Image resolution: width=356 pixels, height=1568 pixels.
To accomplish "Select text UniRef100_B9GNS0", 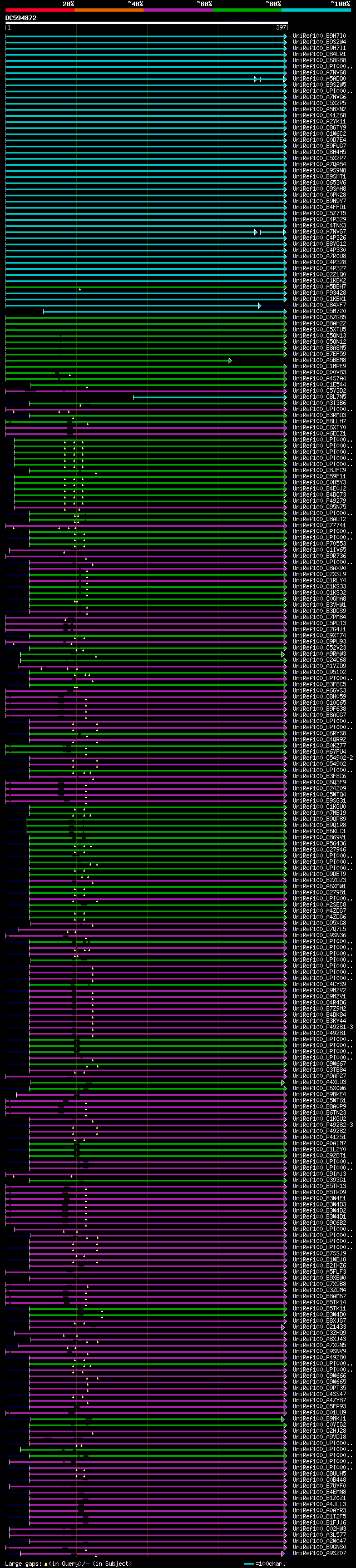I will (319, 1546).
